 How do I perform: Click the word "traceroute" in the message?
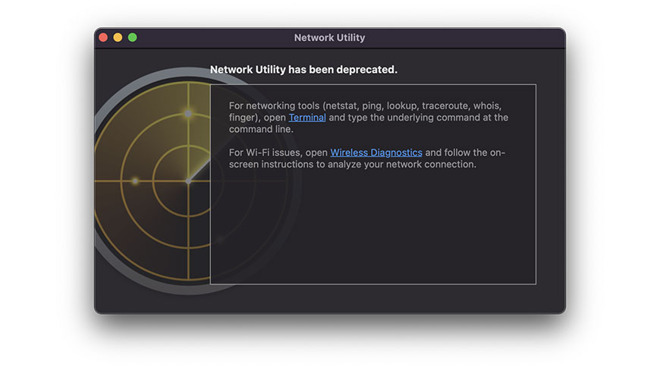pyautogui.click(x=445, y=106)
